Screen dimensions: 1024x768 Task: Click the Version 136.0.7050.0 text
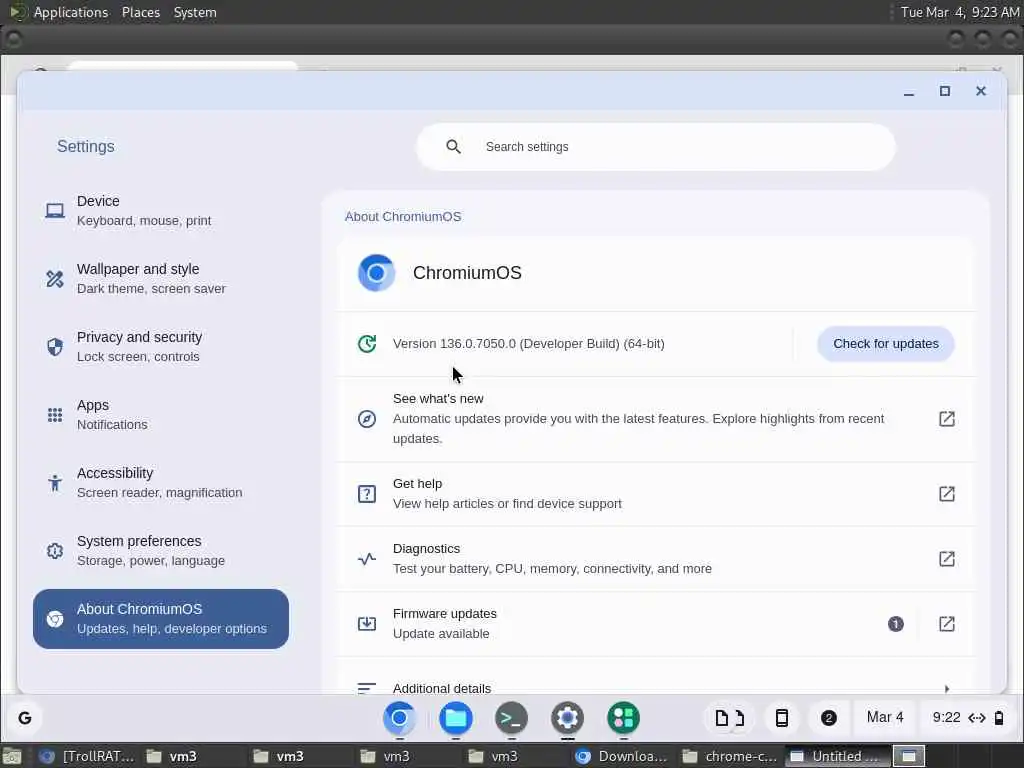pyautogui.click(x=528, y=344)
